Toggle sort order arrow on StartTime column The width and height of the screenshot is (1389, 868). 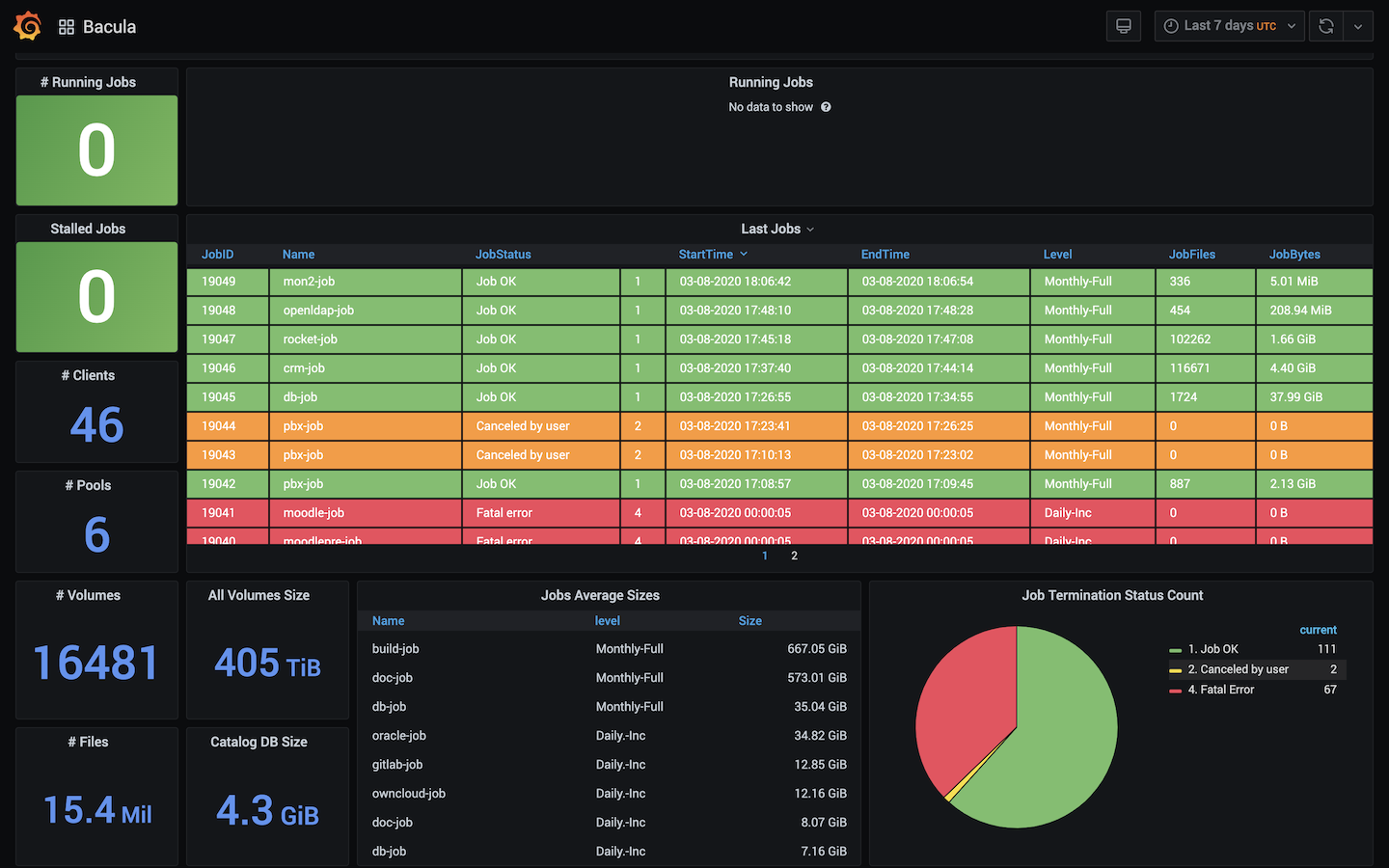[744, 255]
